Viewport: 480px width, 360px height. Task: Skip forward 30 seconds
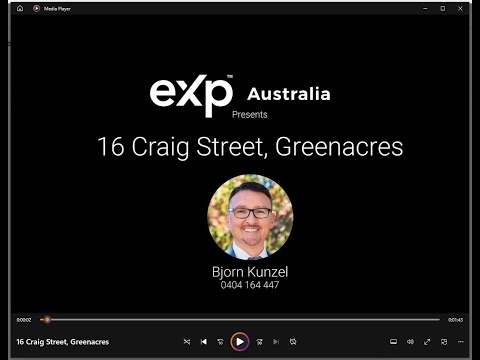pyautogui.click(x=259, y=342)
